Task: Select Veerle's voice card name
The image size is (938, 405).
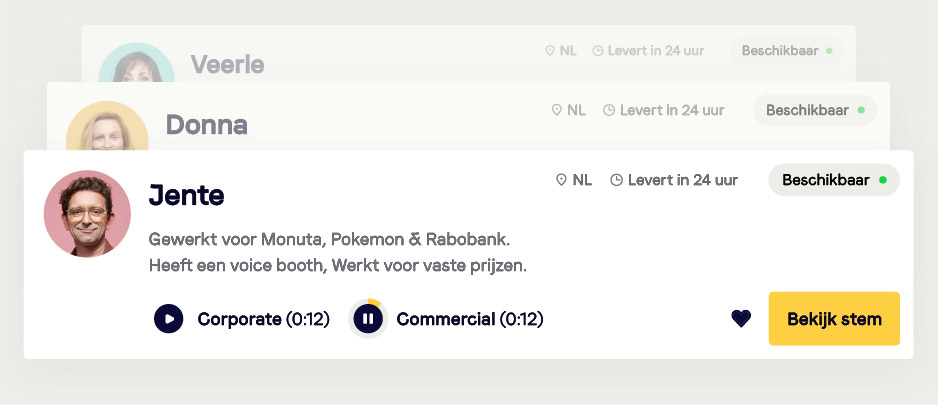Action: coord(227,65)
